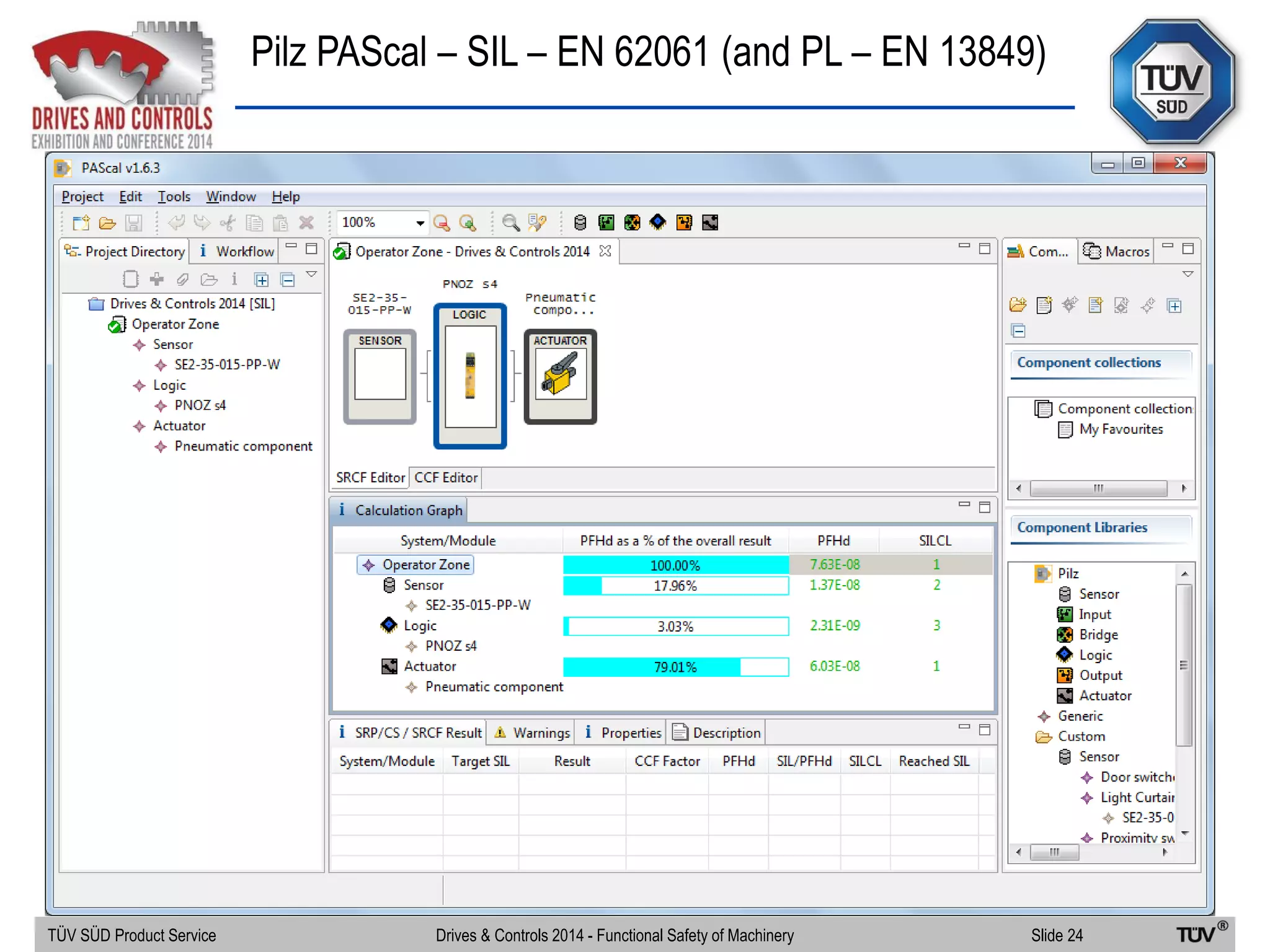The width and height of the screenshot is (1270, 952).
Task: Select Operator Zone in Project Directory
Action: point(175,324)
